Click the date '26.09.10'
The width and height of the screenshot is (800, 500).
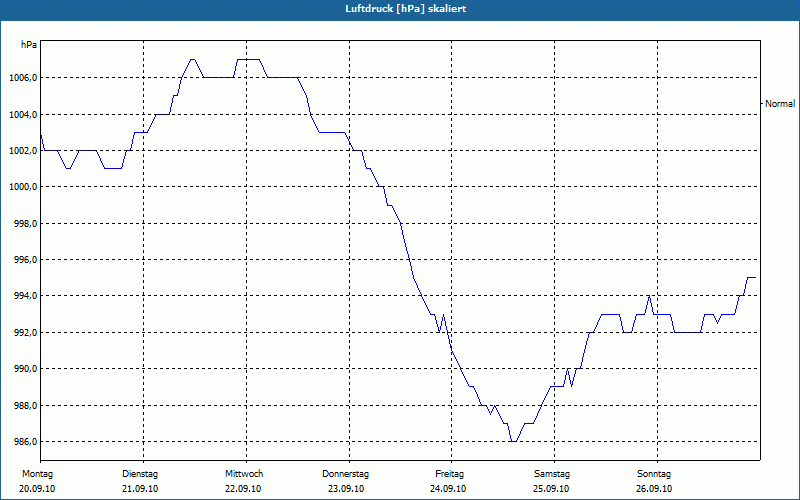(654, 489)
